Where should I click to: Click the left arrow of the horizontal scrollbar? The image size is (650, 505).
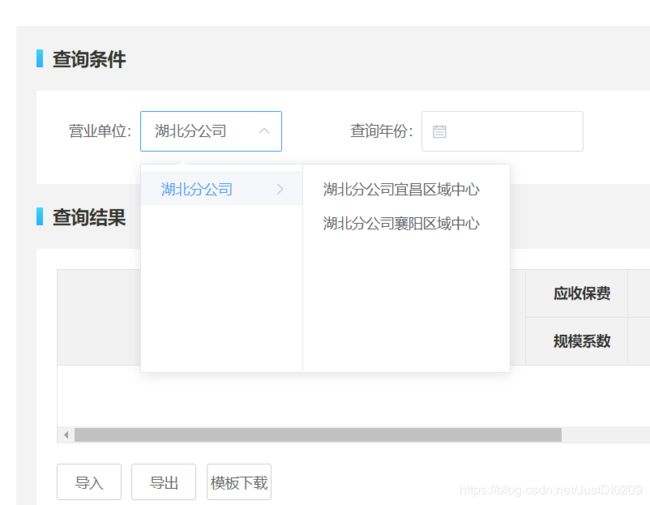[66, 435]
